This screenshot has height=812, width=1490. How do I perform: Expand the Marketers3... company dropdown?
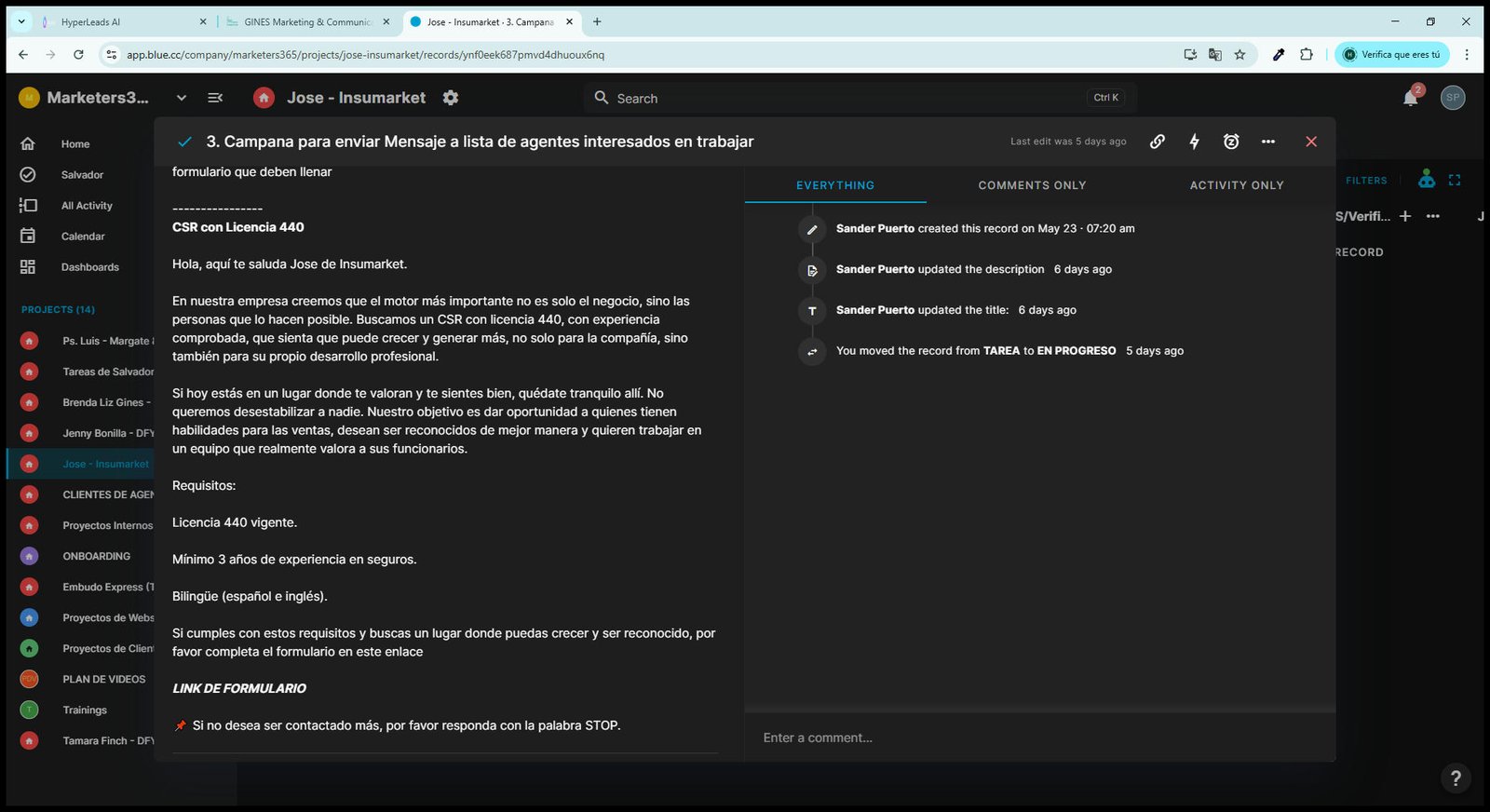(182, 98)
